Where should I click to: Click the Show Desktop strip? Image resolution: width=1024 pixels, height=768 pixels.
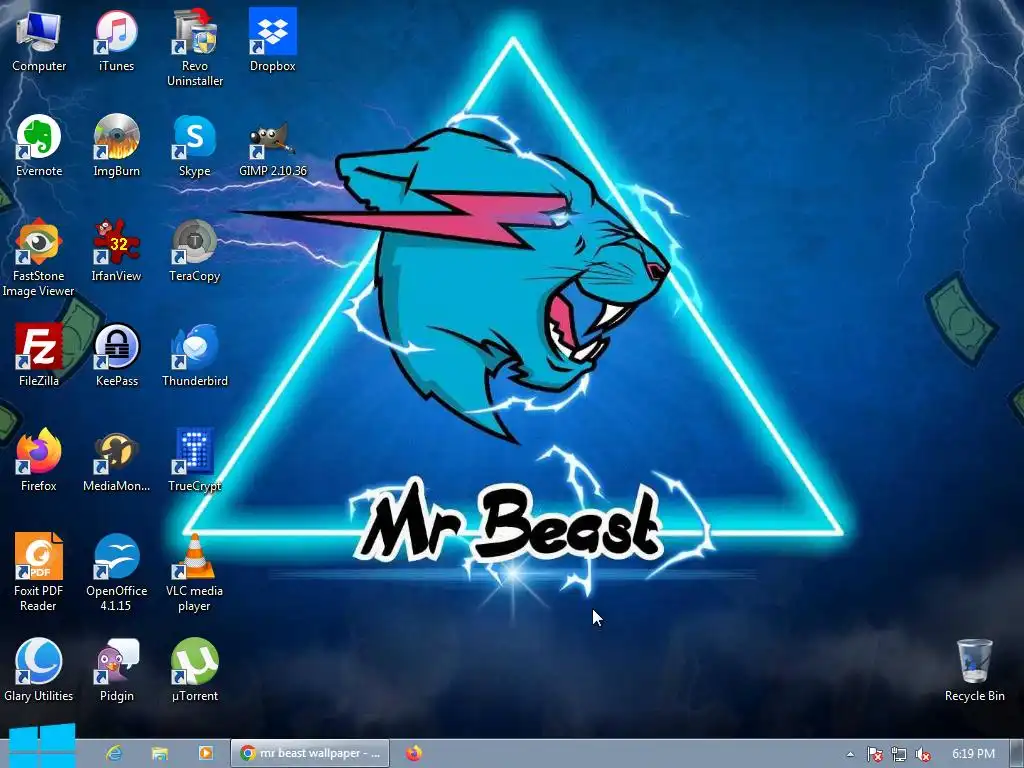[1017, 754]
